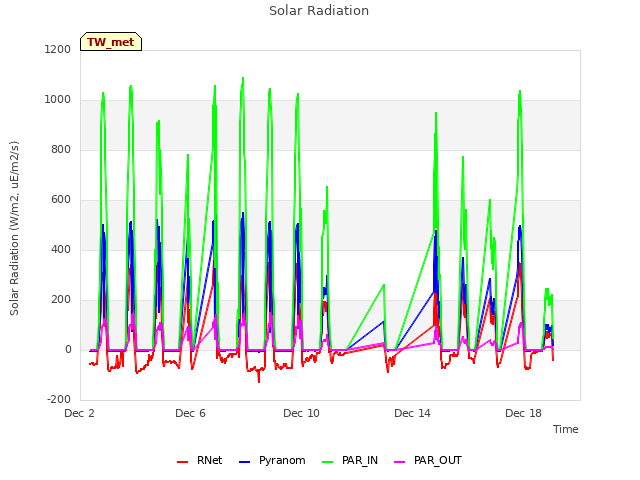This screenshot has width=640, height=480.
Task: Toggle the PAR_IN legend entry
Action: [x=350, y=460]
